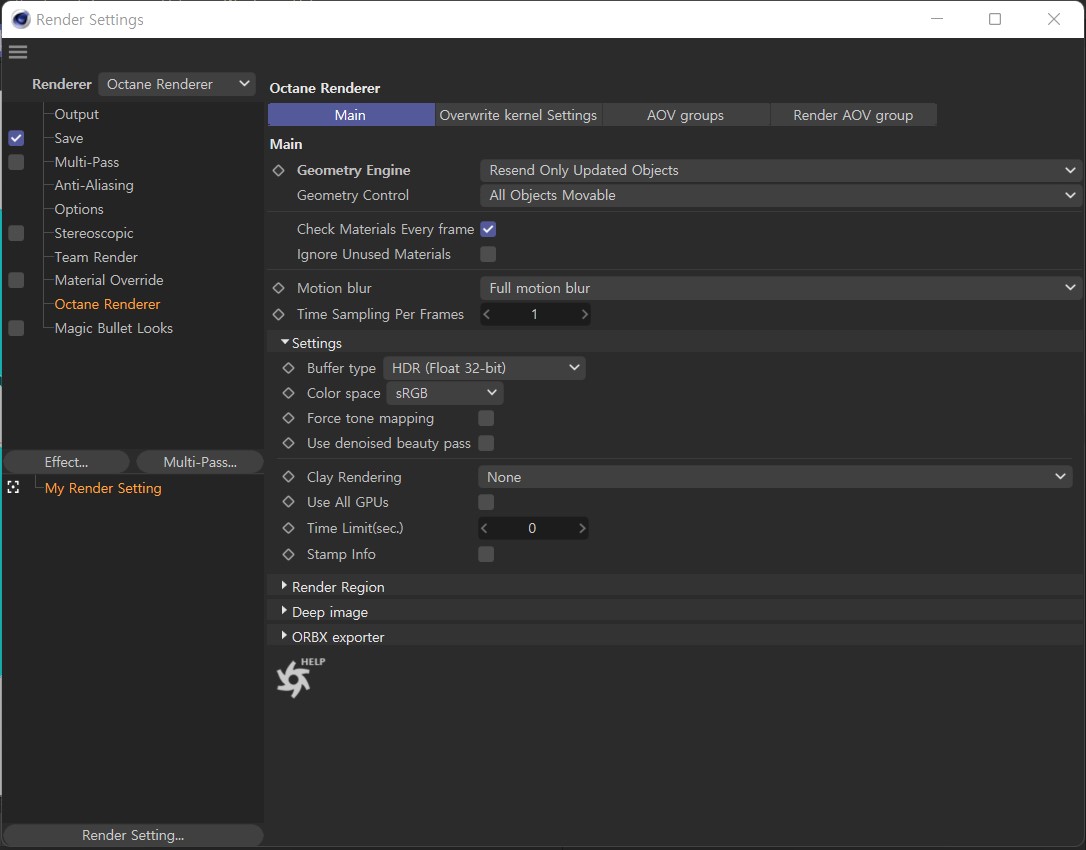Enable Ignore Unused Materials checkbox
Image resolution: width=1086 pixels, height=850 pixels.
click(488, 254)
